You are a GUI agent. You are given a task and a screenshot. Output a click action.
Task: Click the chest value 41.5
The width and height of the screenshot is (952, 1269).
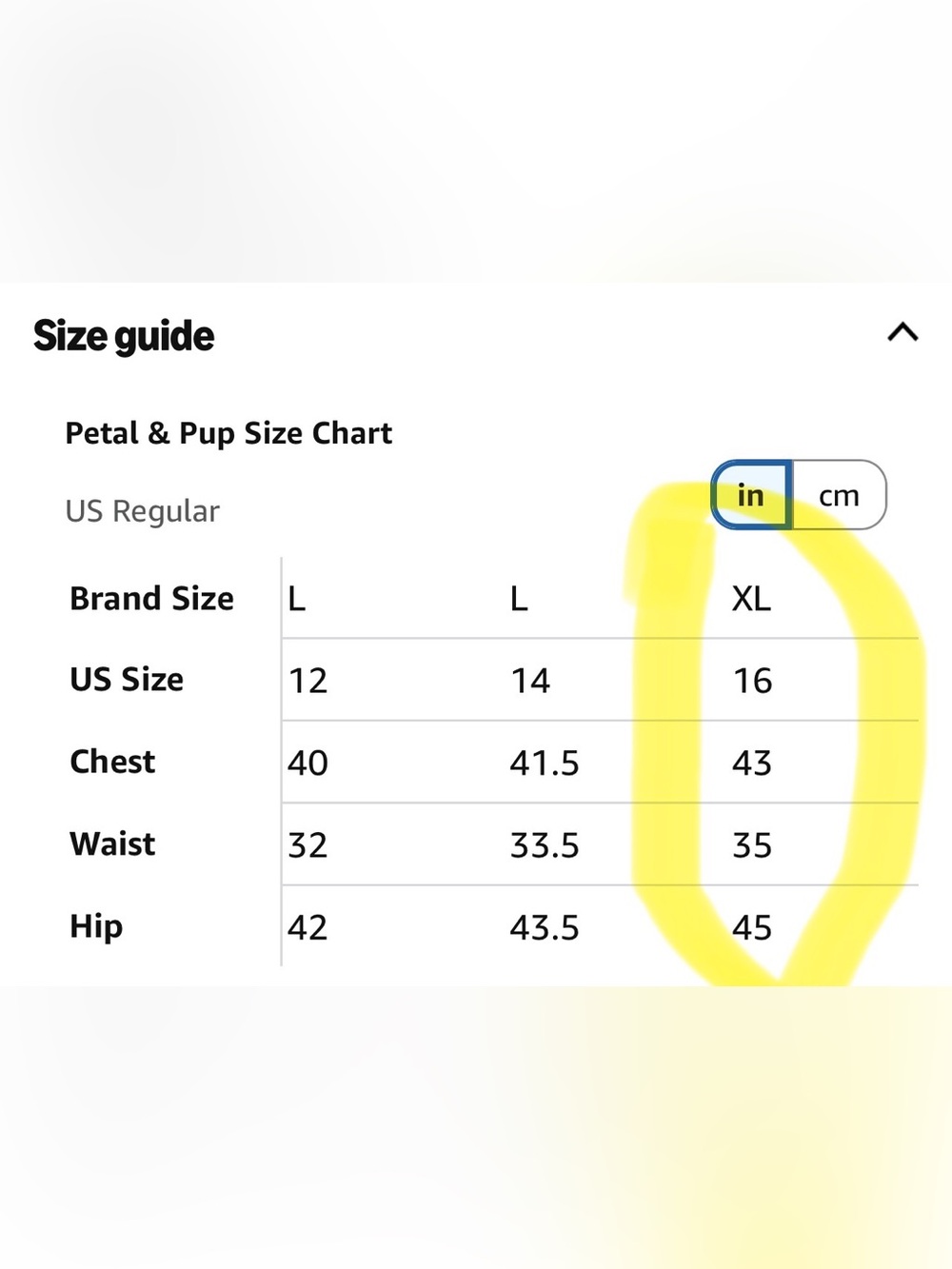click(x=544, y=763)
